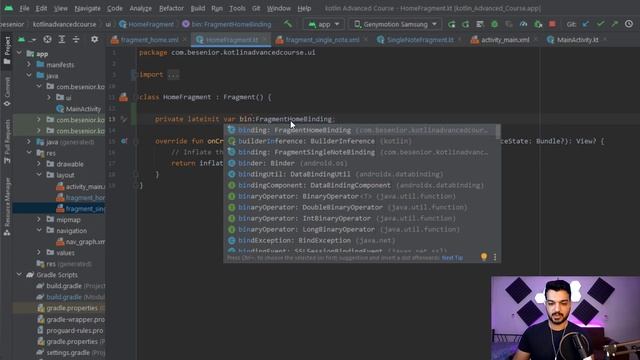Open the Tools menu
The image size is (640, 360).
click(237, 8)
